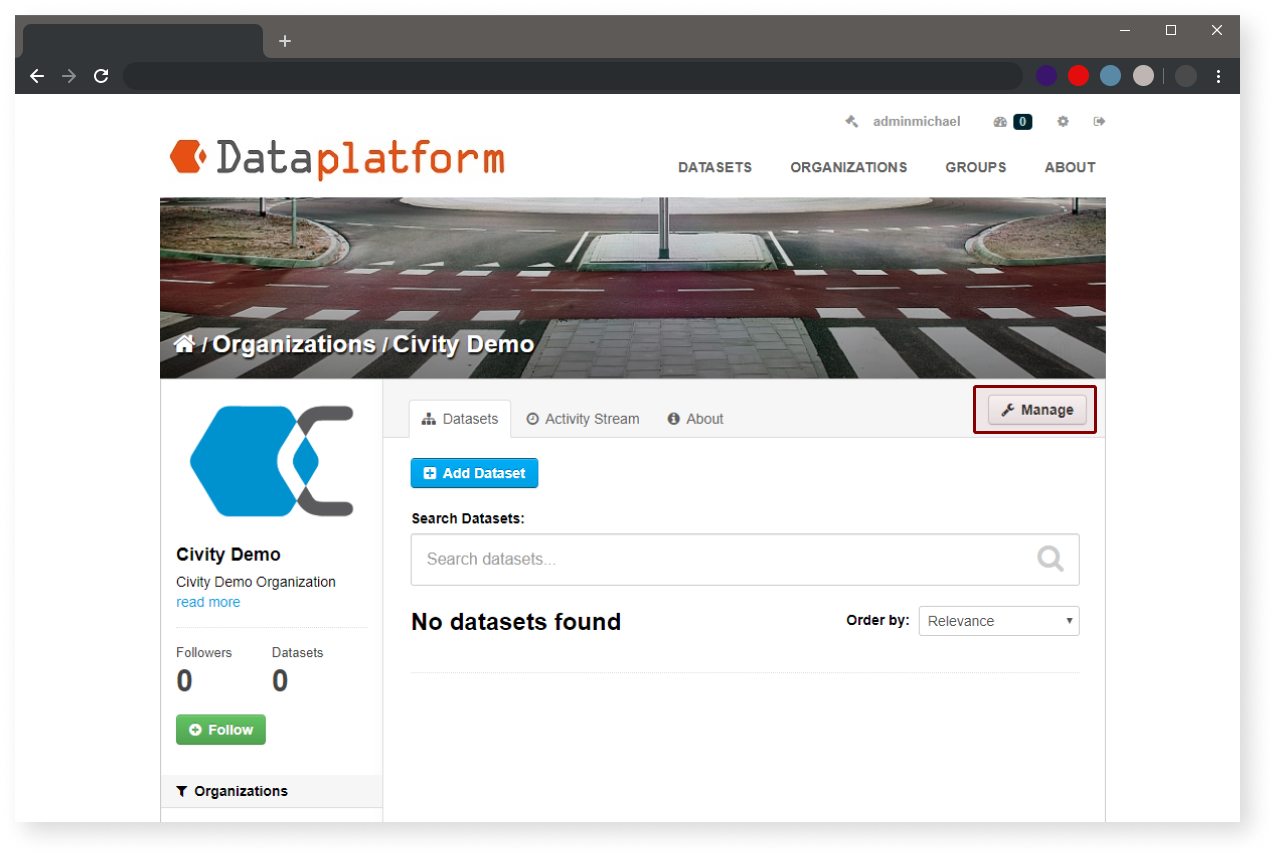
Task: Minimize the browser window
Action: pyautogui.click(x=1125, y=30)
